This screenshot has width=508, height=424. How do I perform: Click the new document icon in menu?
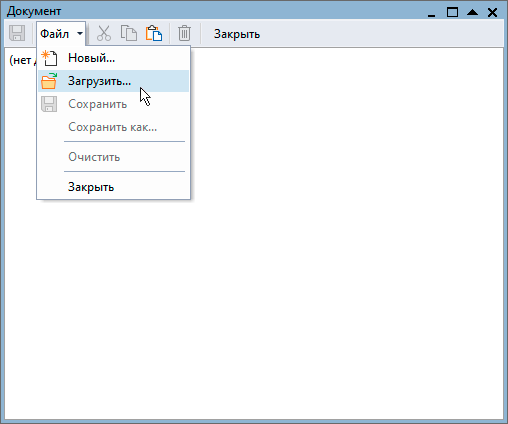pos(49,58)
